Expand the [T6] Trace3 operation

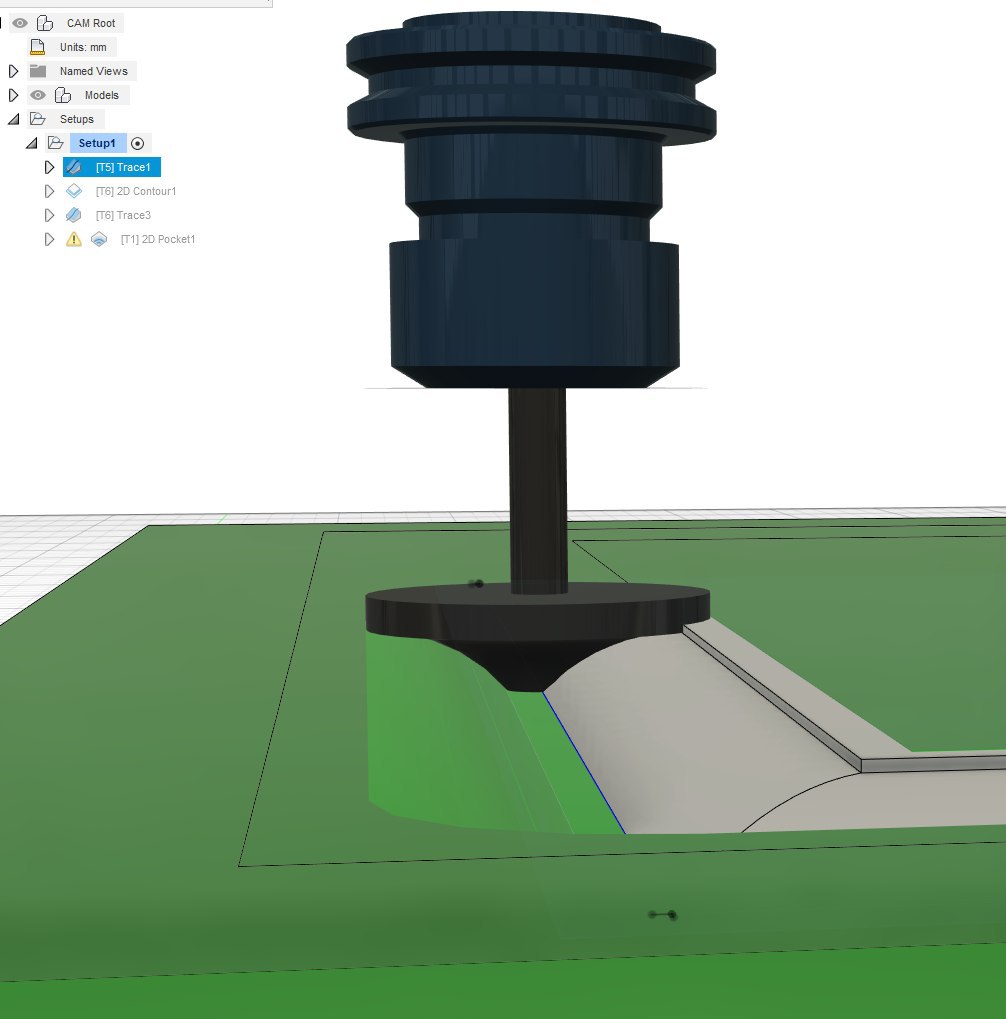(49, 215)
